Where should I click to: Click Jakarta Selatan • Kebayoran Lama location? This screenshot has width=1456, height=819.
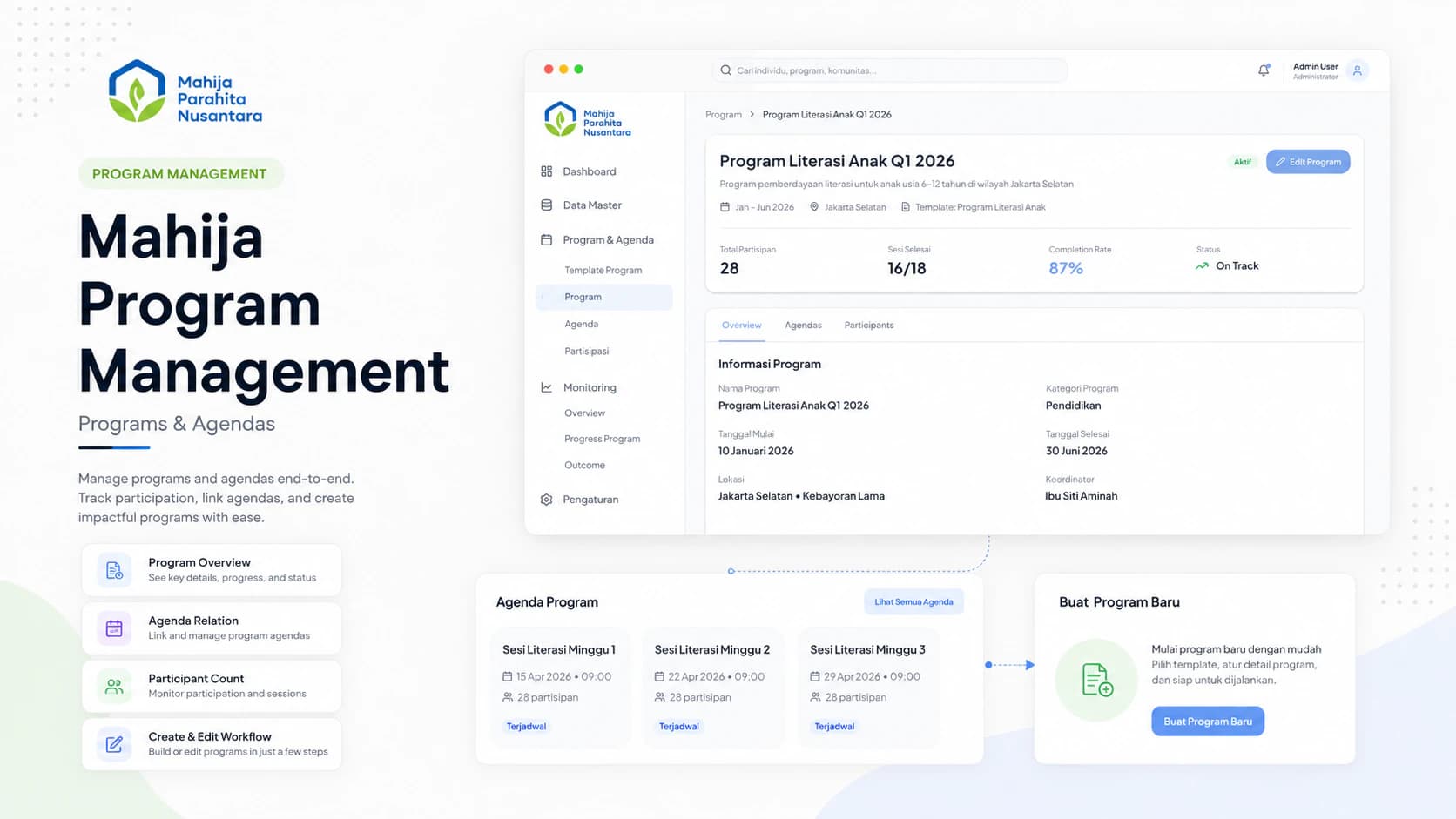pyautogui.click(x=801, y=496)
